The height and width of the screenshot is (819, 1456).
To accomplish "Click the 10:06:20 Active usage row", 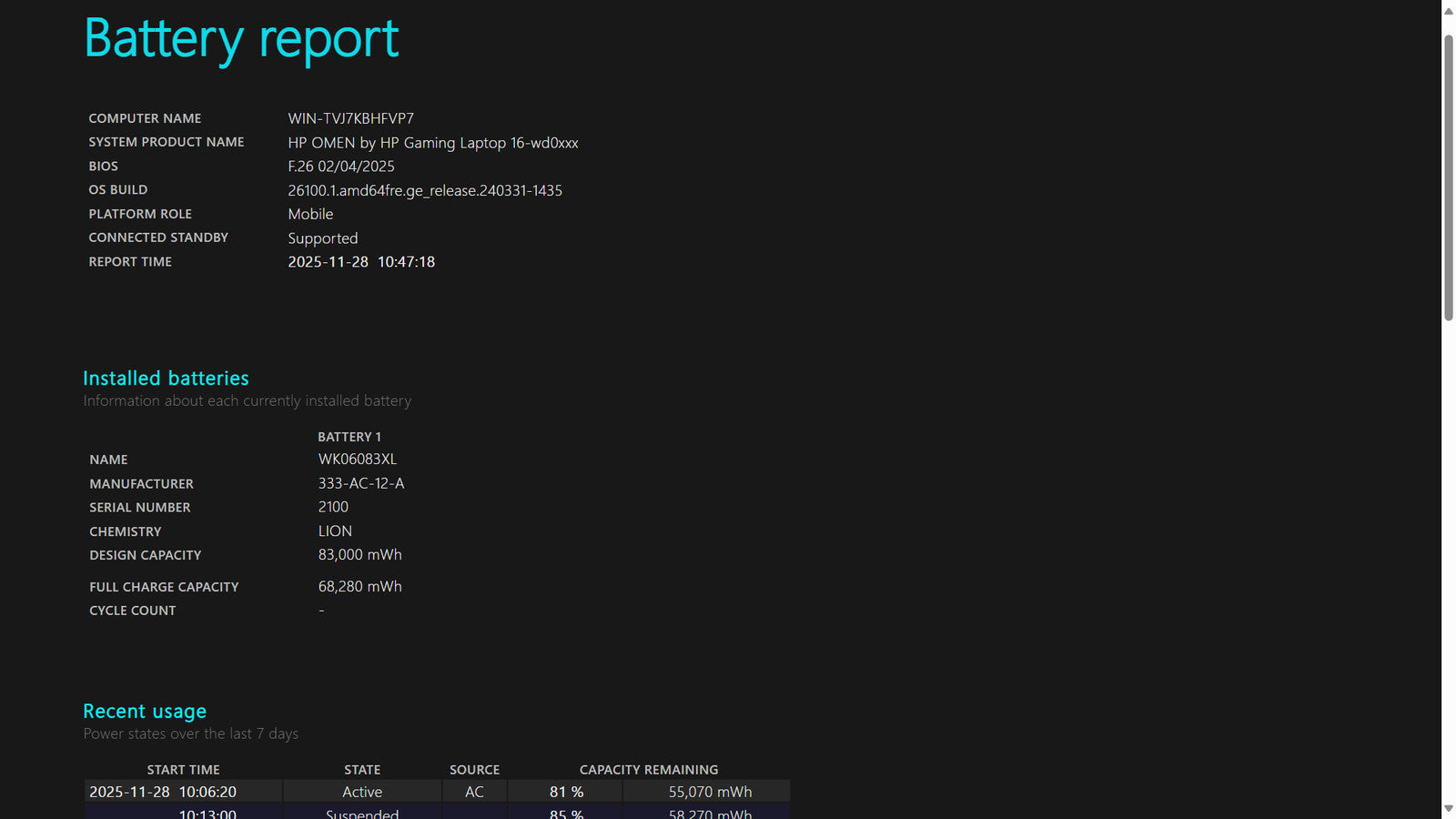I will point(361,793).
